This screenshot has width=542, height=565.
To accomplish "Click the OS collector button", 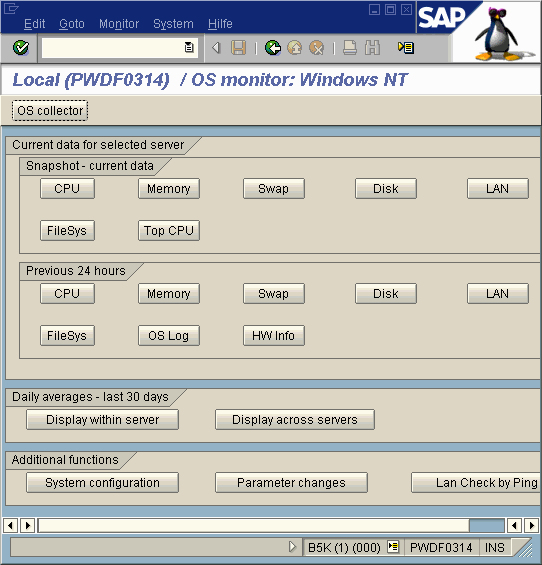I will click(x=50, y=111).
